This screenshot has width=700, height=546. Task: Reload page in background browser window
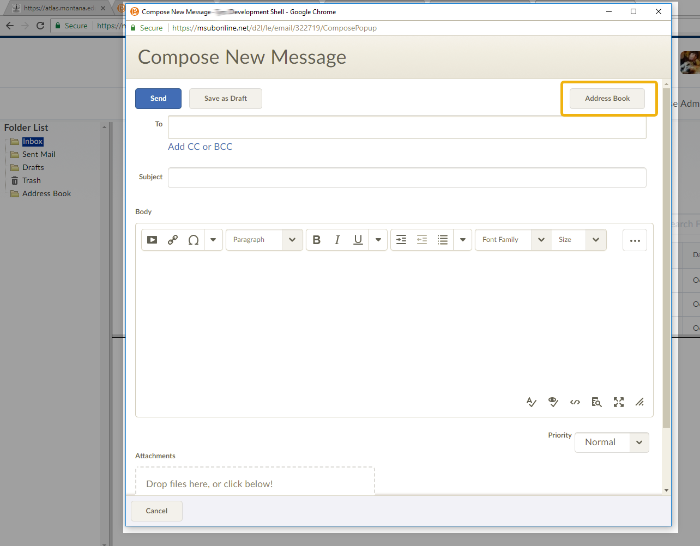[40, 25]
